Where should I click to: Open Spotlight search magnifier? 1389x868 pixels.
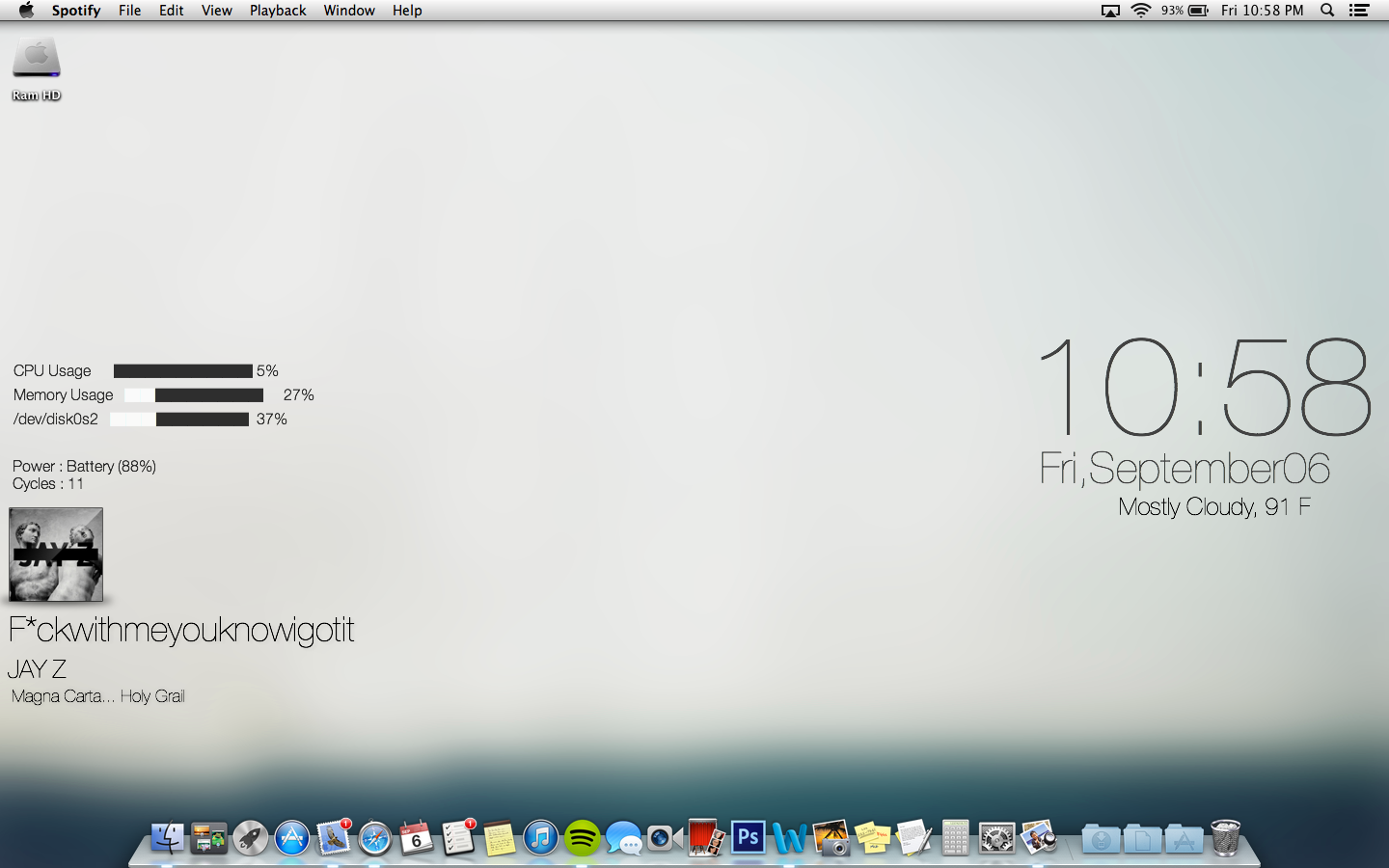coord(1327,11)
